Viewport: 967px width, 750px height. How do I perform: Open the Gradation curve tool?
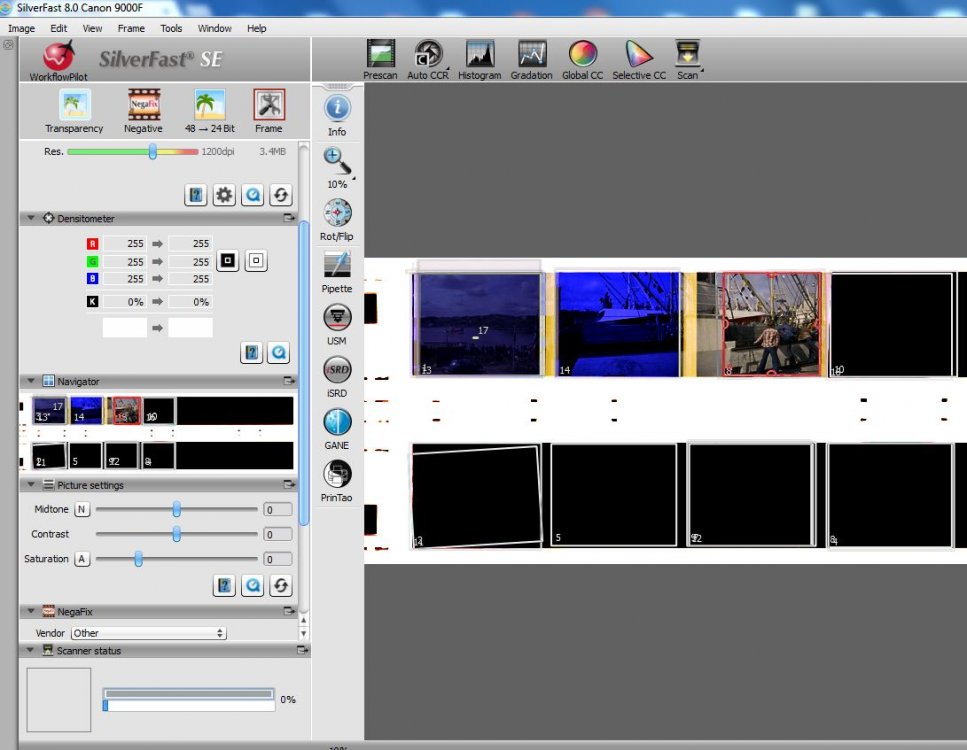pyautogui.click(x=531, y=55)
